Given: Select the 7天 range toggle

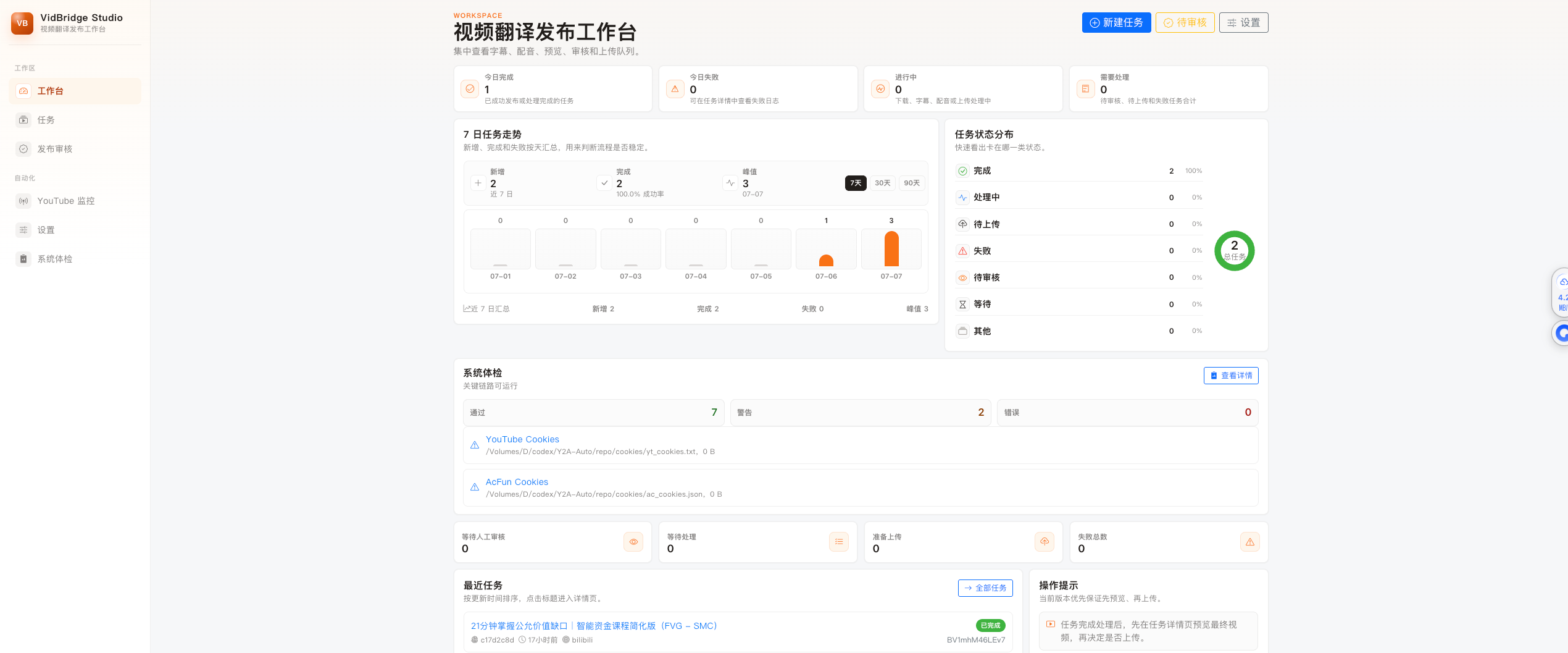Looking at the screenshot, I should coord(856,183).
